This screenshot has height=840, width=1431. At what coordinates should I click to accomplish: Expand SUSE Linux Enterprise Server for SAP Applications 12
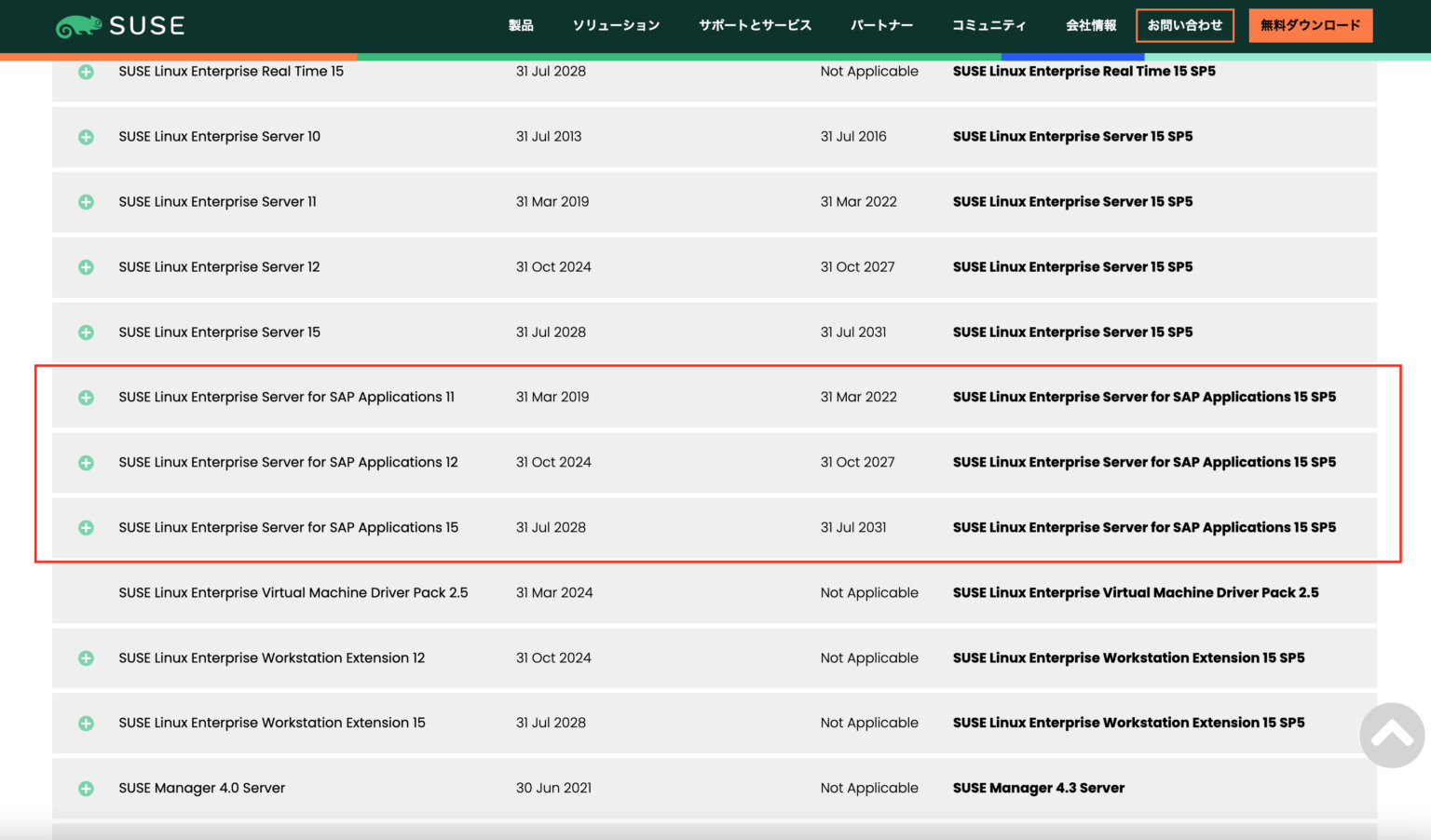click(86, 462)
